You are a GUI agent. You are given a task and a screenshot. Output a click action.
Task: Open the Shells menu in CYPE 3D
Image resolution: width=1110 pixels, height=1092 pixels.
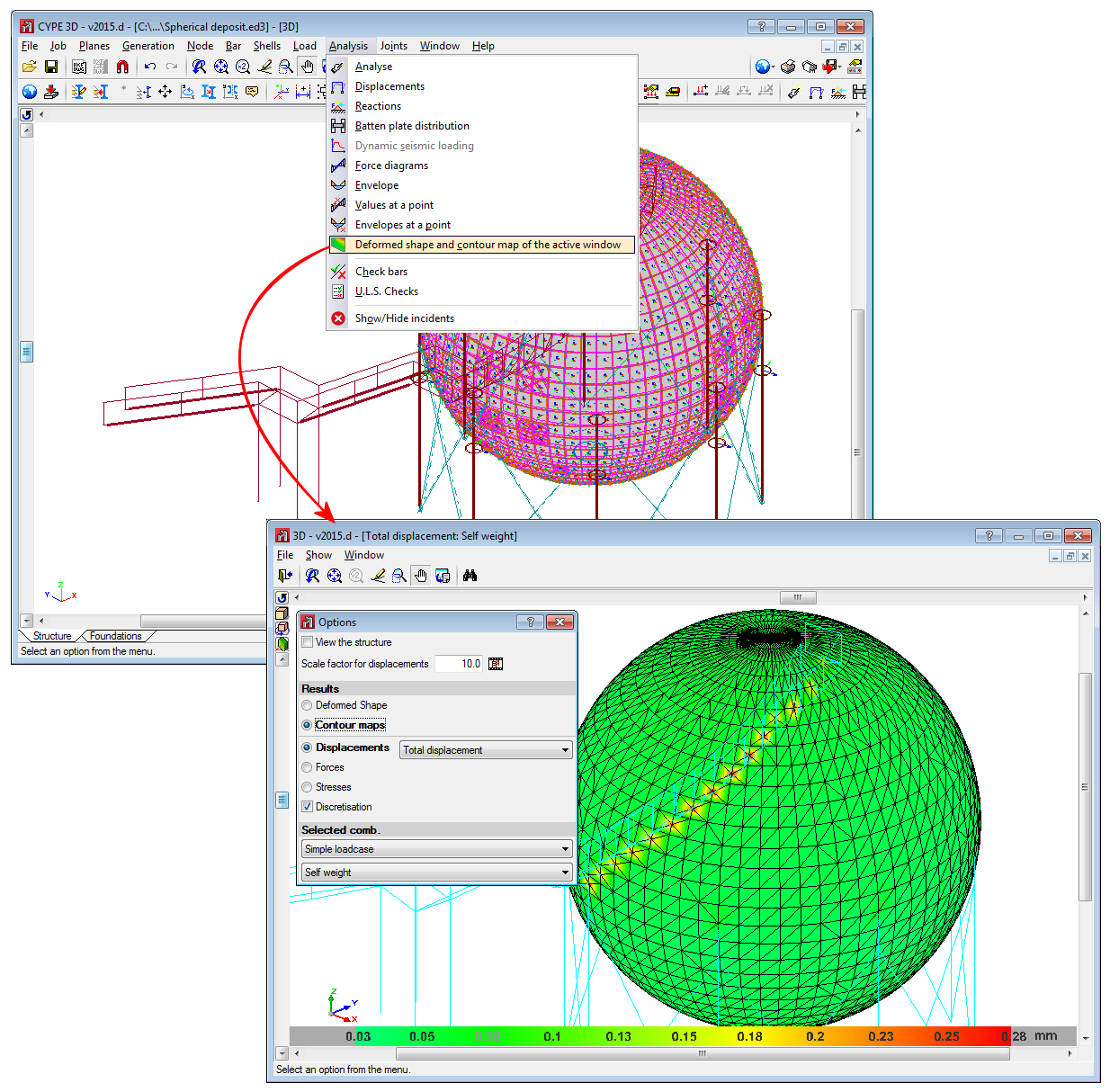(x=267, y=46)
